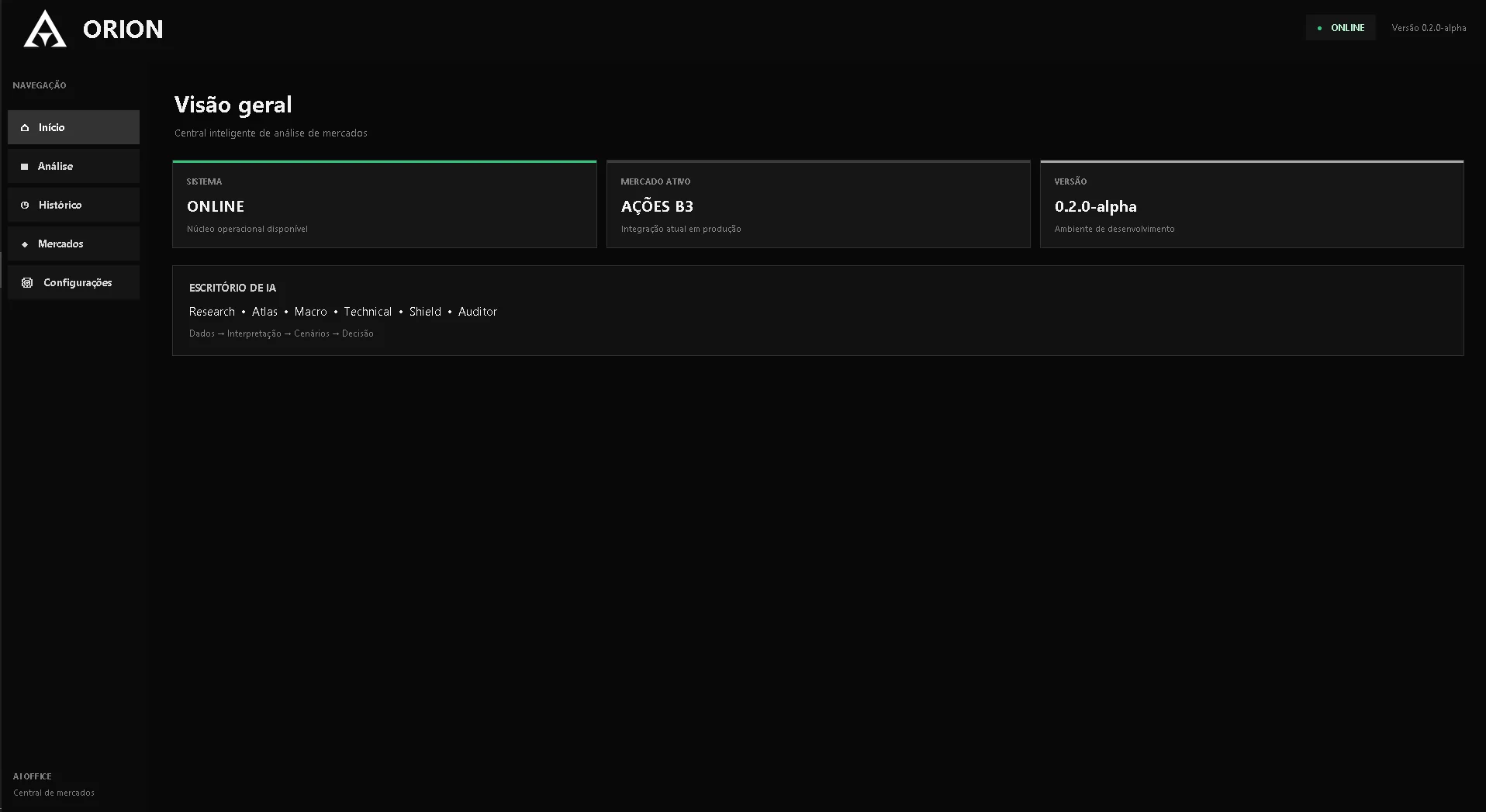Screen dimensions: 1486x812
Task: Click the NAVEGAÇÃO sidebar label
Action: (40, 85)
